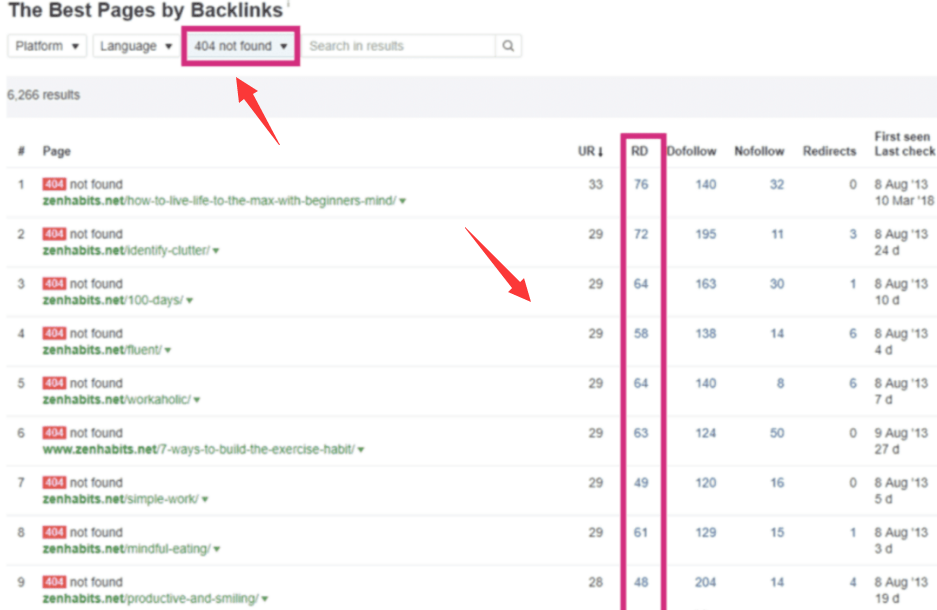
Task: Open the 7-ways-to-build-the-exercise-habit link
Action: pos(198,449)
